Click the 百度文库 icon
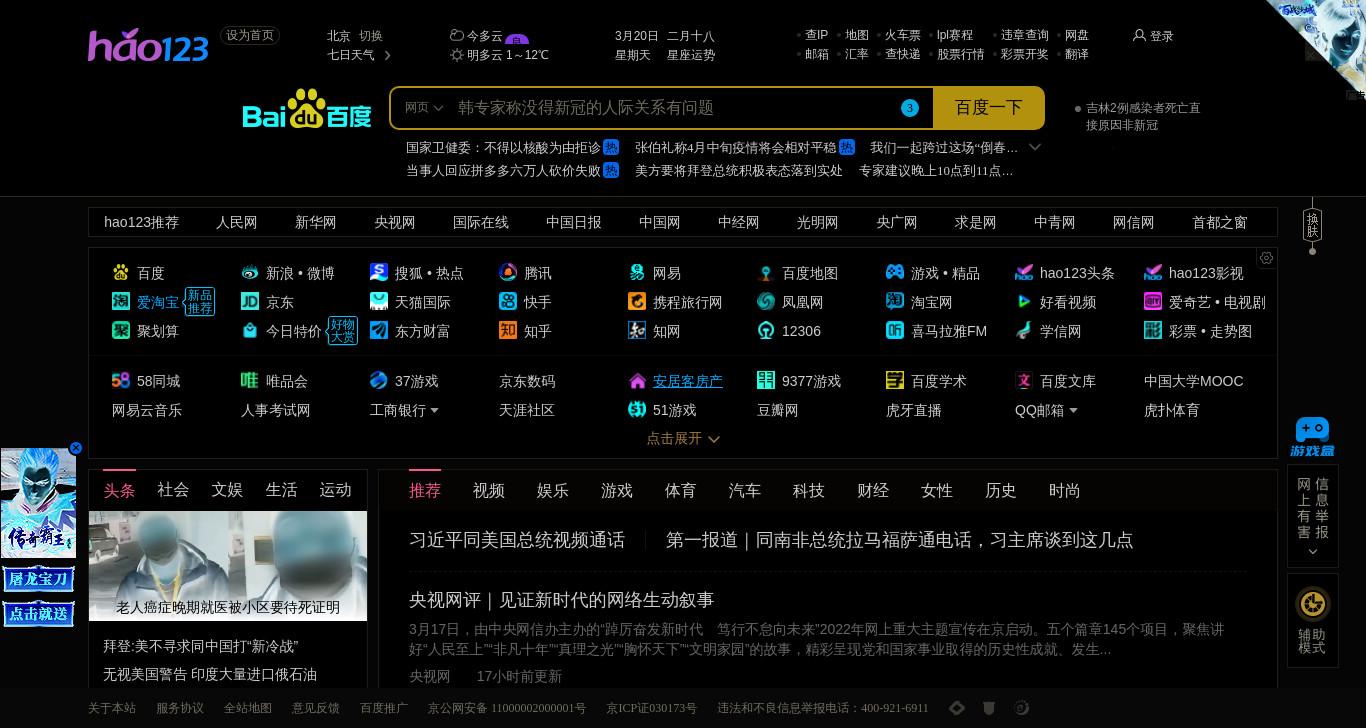The height and width of the screenshot is (728, 1366). click(1024, 380)
